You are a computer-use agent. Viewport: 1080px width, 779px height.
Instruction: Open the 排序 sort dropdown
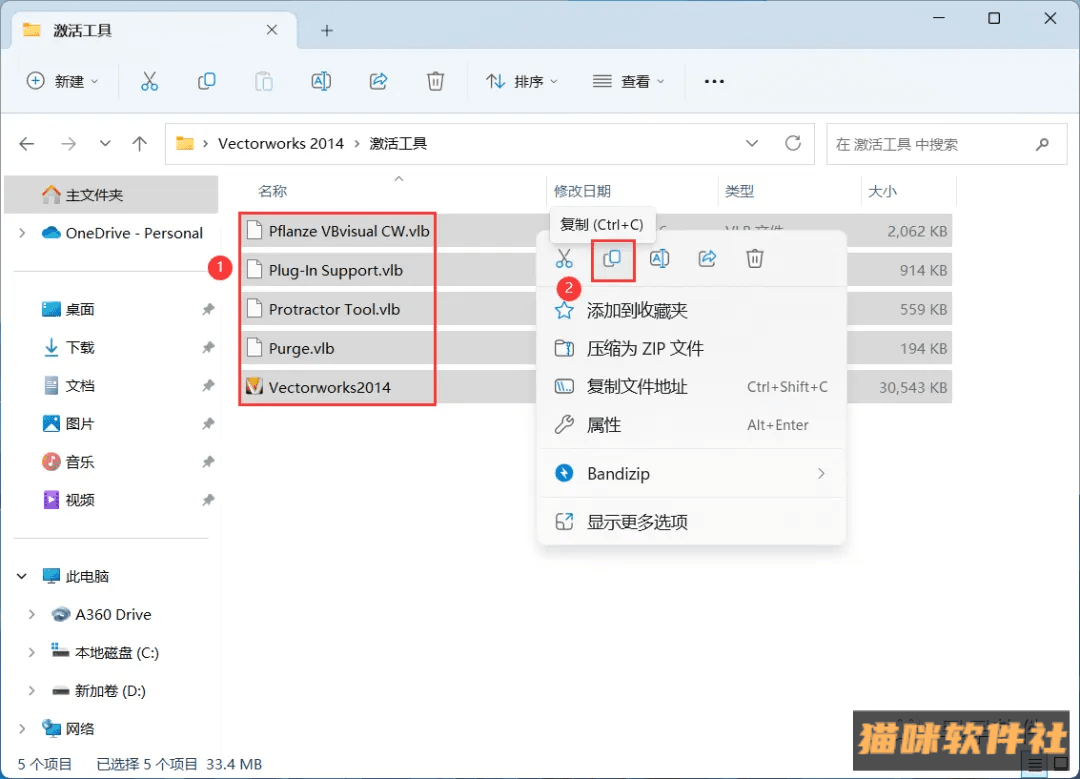tap(522, 81)
